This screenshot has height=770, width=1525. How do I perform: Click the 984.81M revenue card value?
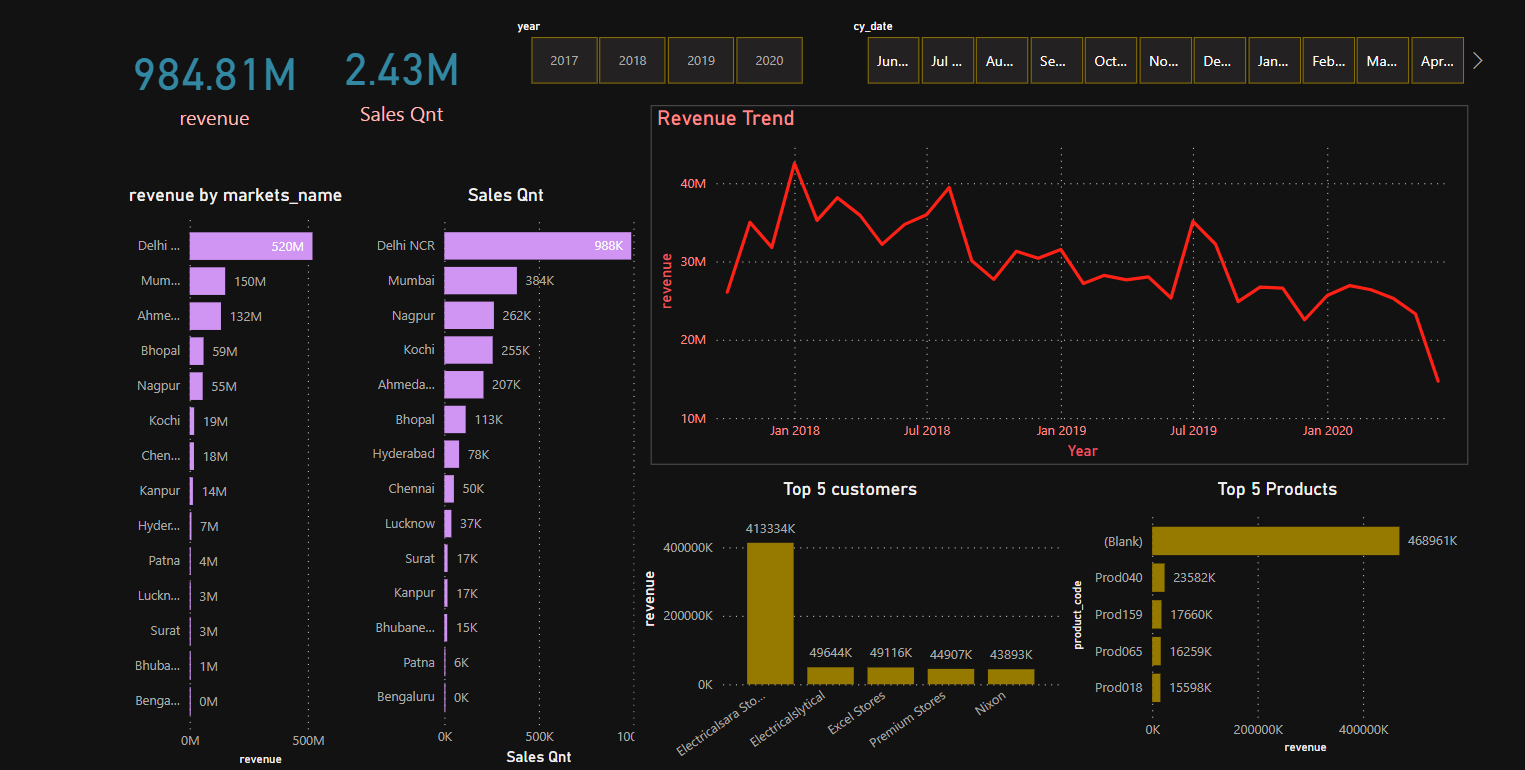[x=215, y=75]
